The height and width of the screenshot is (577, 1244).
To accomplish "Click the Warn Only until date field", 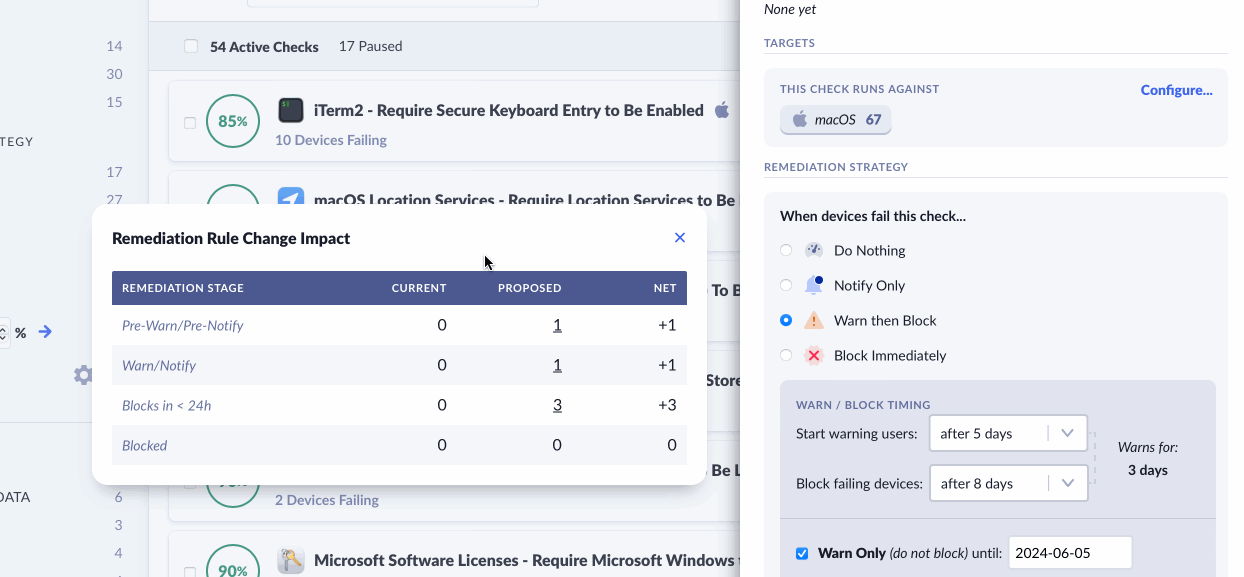I will pos(1070,553).
